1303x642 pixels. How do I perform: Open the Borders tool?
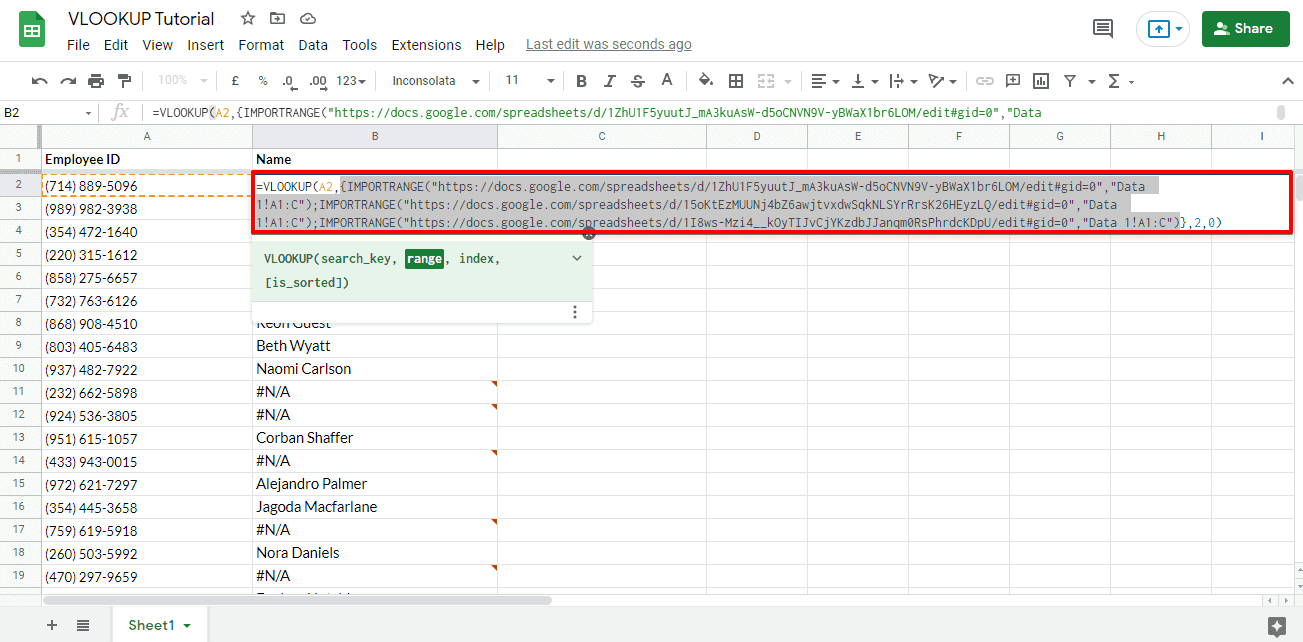pos(736,80)
